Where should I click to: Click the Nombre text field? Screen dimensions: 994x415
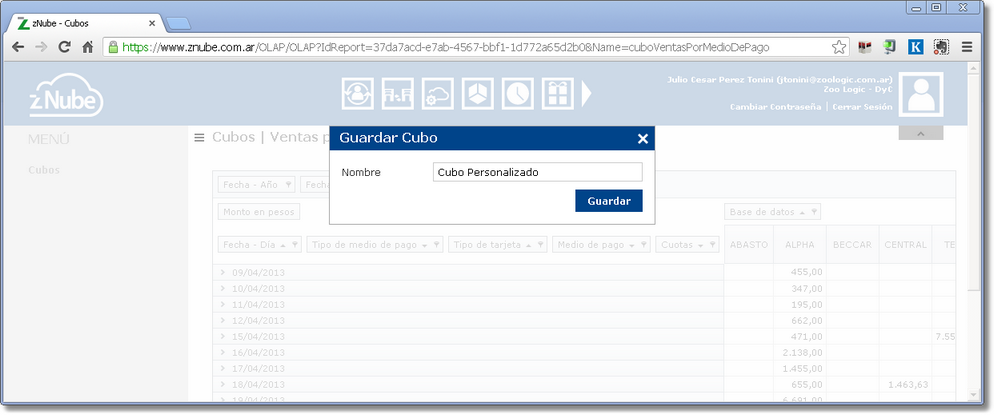pyautogui.click(x=537, y=172)
